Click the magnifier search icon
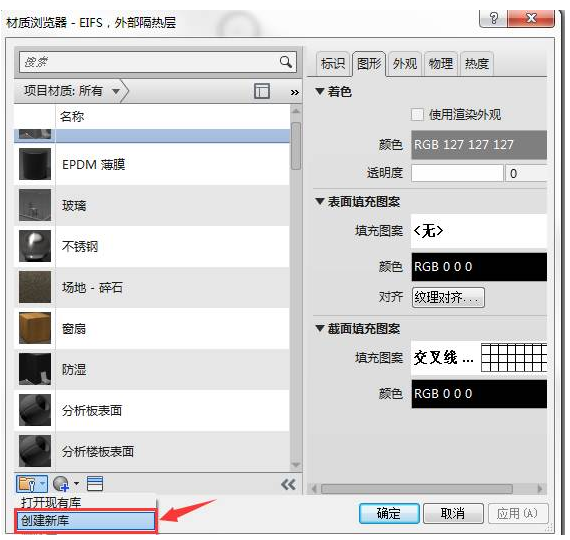 286,62
